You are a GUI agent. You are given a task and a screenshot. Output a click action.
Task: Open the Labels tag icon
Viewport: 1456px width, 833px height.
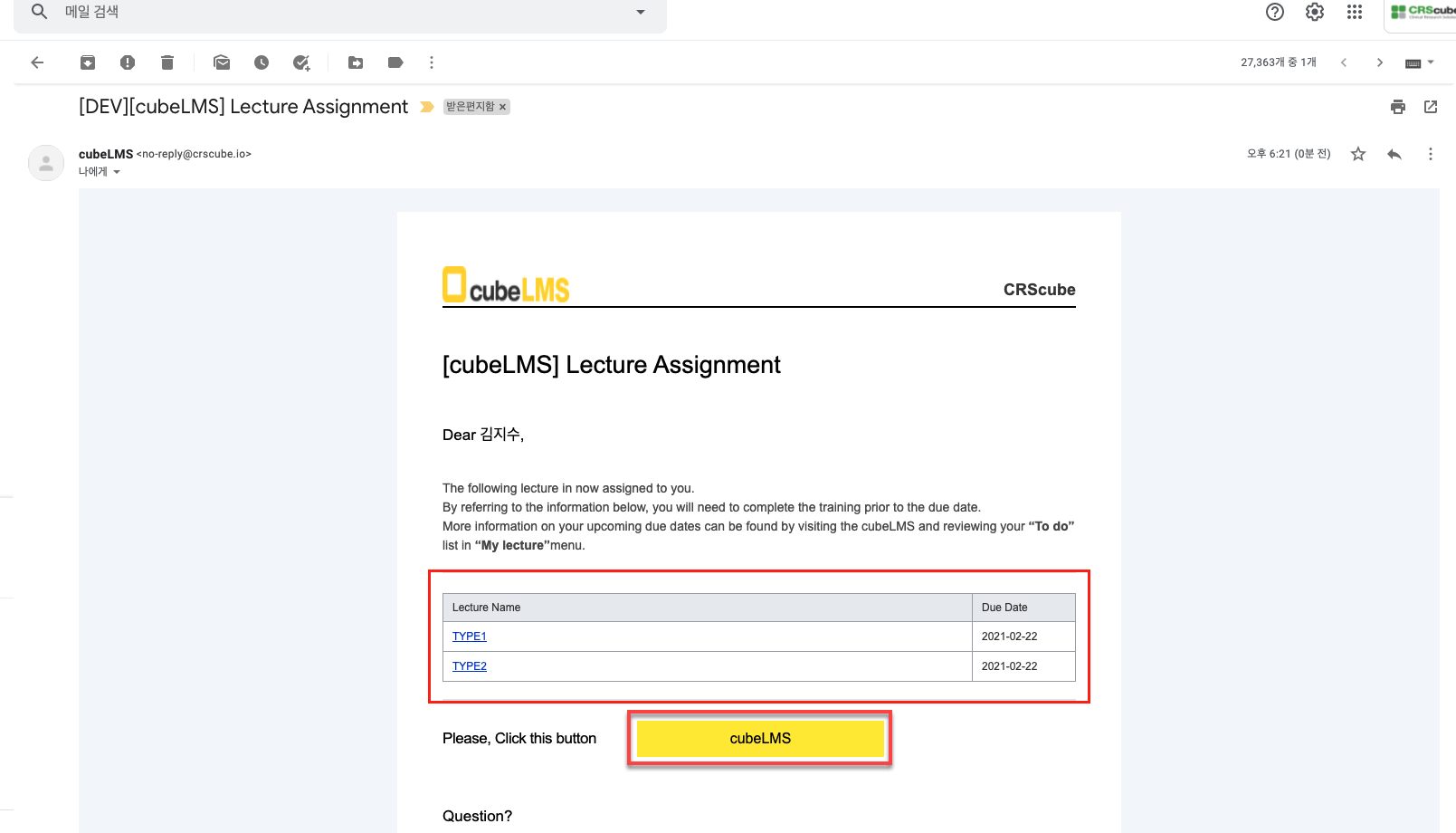pyautogui.click(x=395, y=62)
